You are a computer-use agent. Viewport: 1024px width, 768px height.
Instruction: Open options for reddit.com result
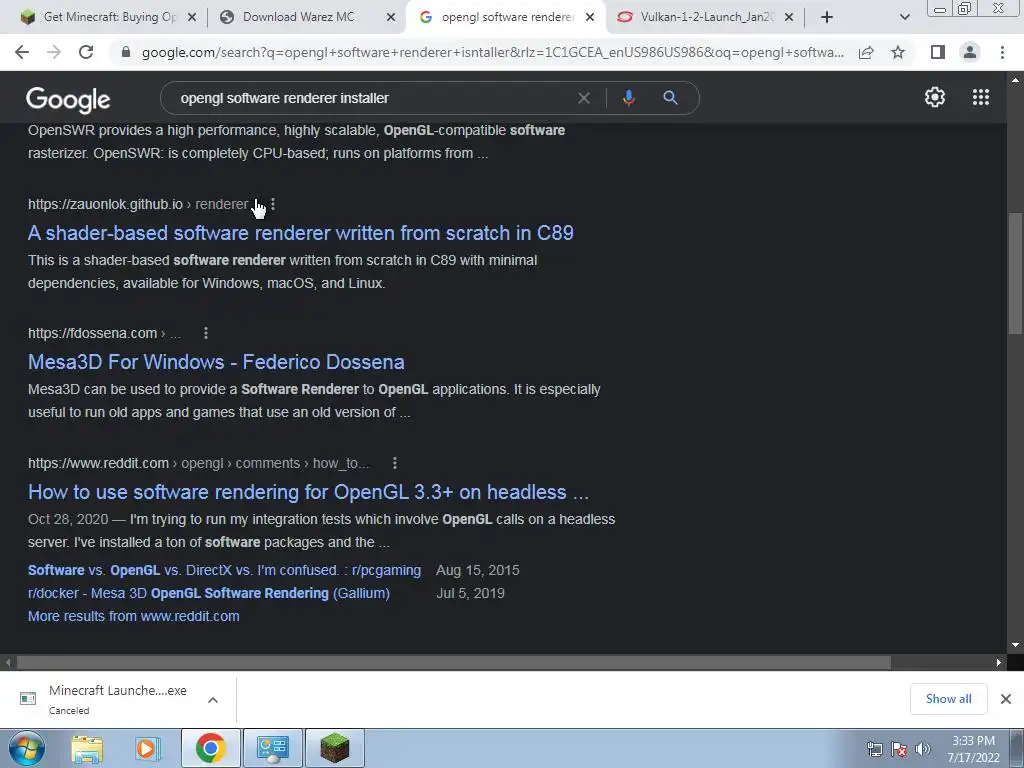[394, 463]
